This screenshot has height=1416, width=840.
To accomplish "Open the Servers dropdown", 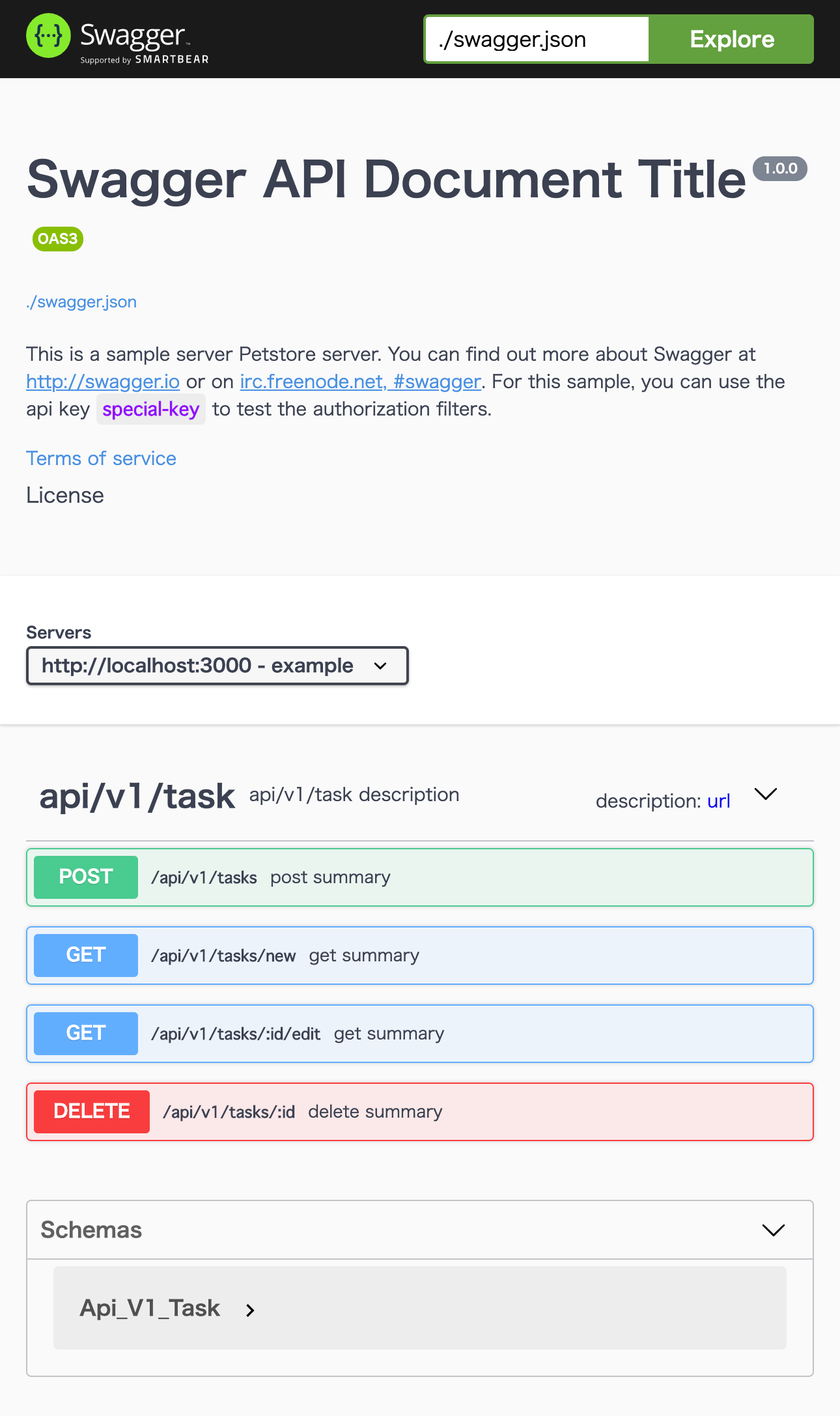I will [217, 665].
